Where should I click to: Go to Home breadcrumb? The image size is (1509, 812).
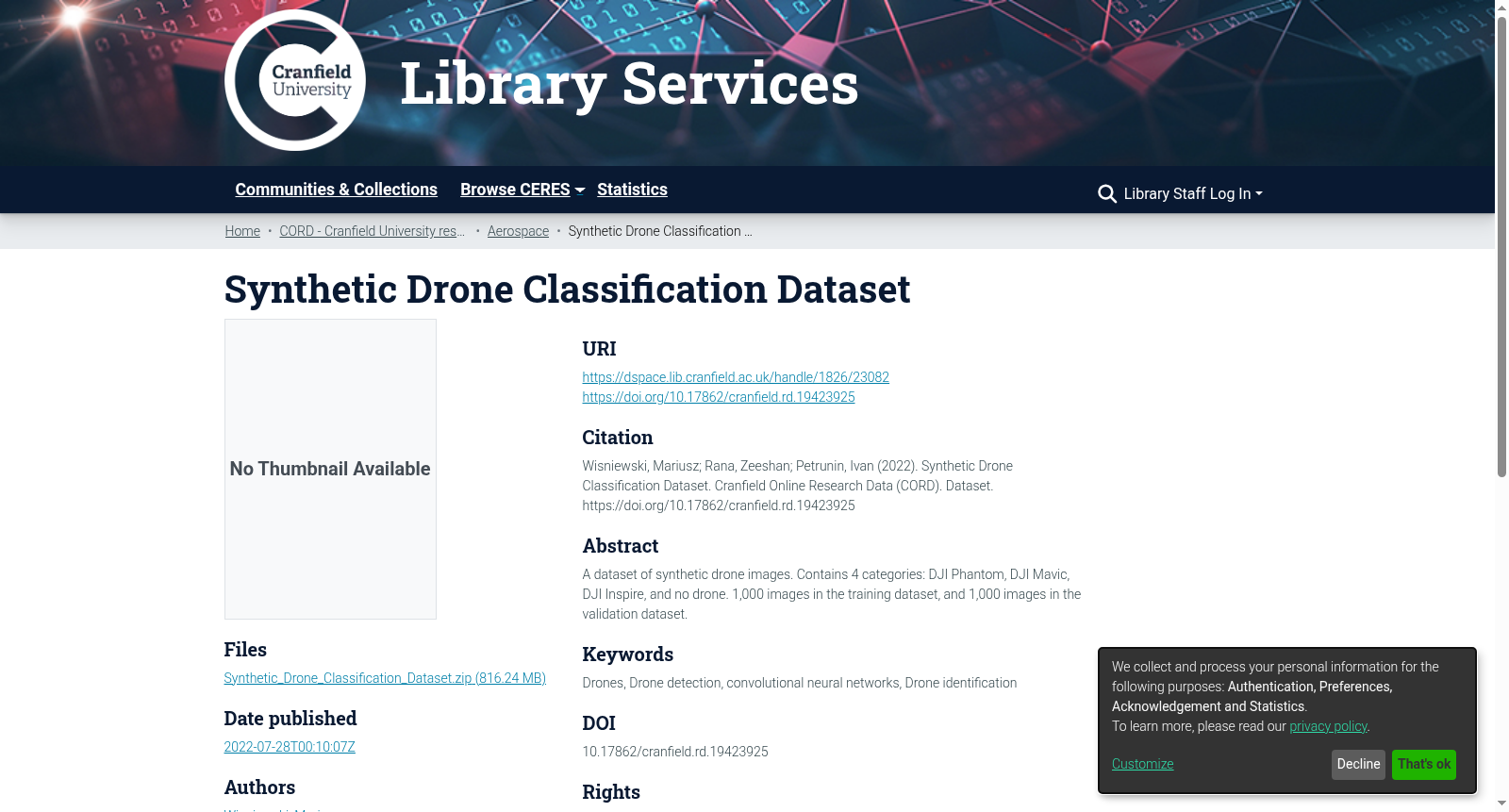(x=242, y=231)
